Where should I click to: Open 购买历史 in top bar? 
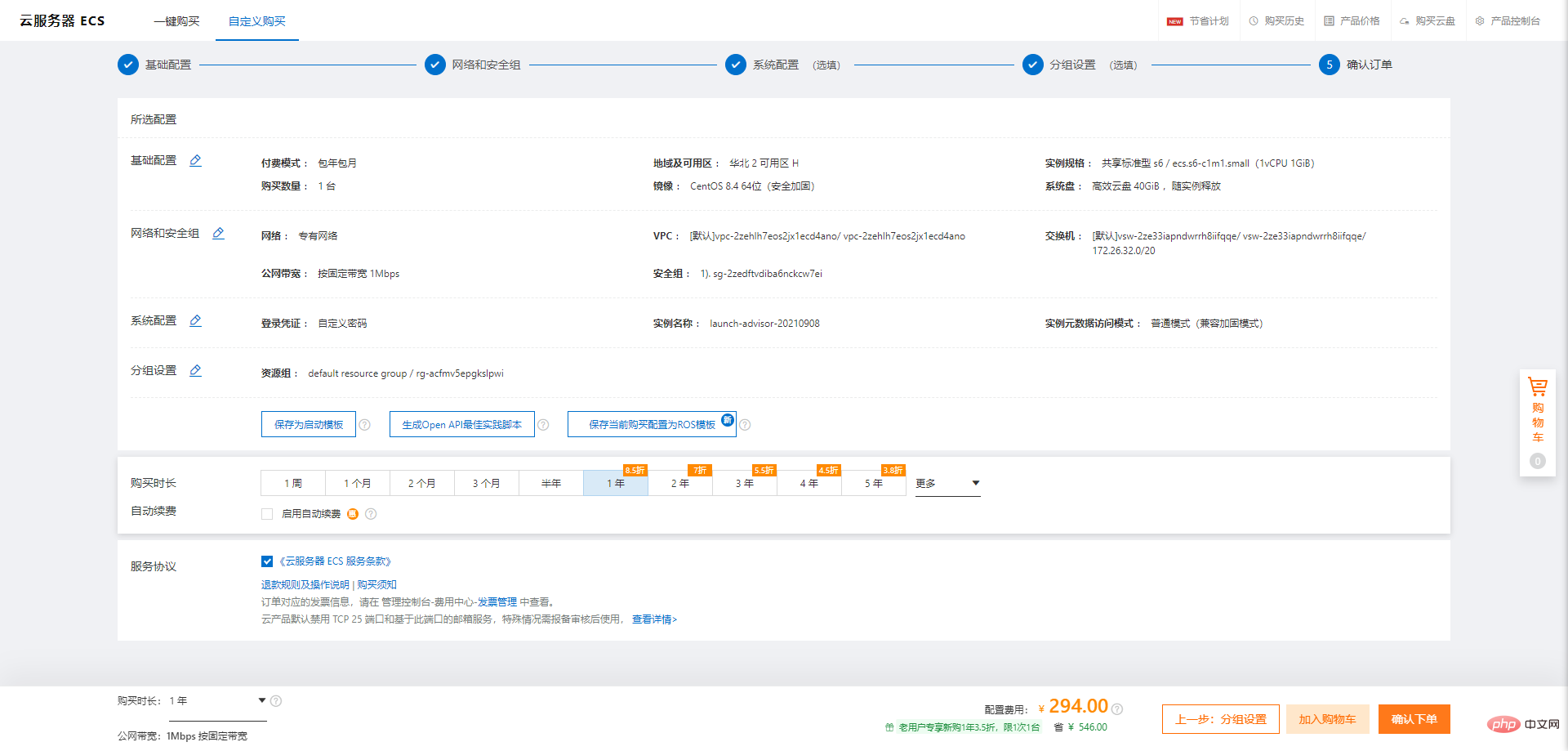[1276, 21]
